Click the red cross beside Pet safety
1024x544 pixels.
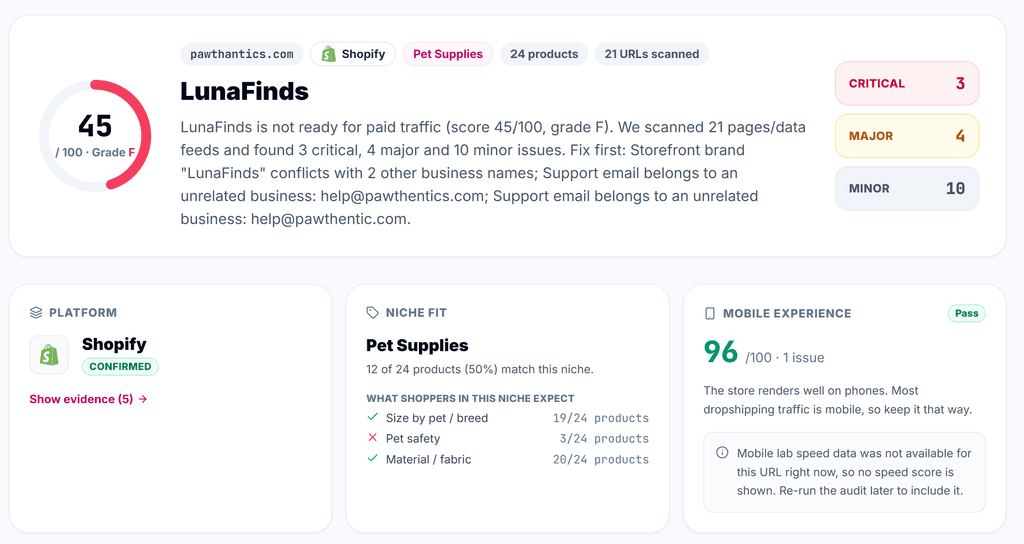(x=372, y=438)
